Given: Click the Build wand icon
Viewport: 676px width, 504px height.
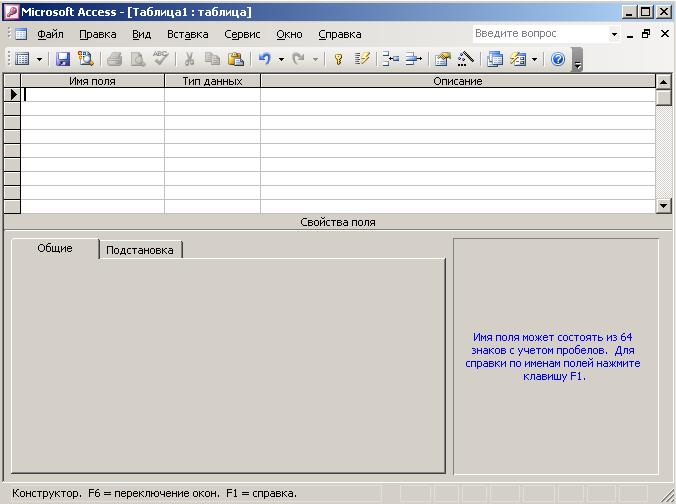Looking at the screenshot, I should (466, 59).
